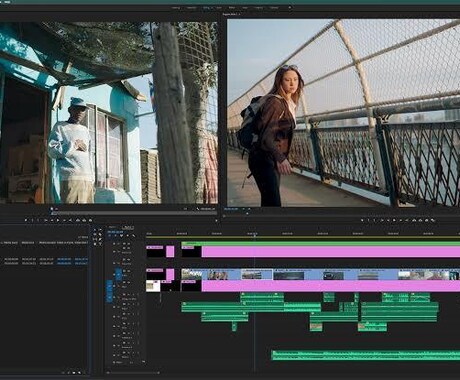Select the Razor tool
This screenshot has height=380, width=460.
tap(100, 234)
